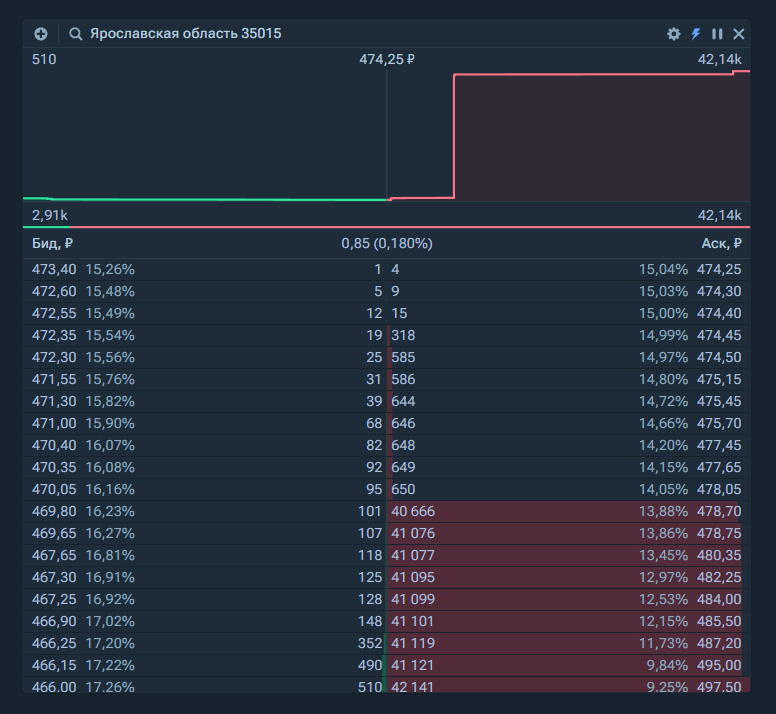Screen dimensions: 776x714
Task: Click the Бид, ₽ column header
Action: 52,243
